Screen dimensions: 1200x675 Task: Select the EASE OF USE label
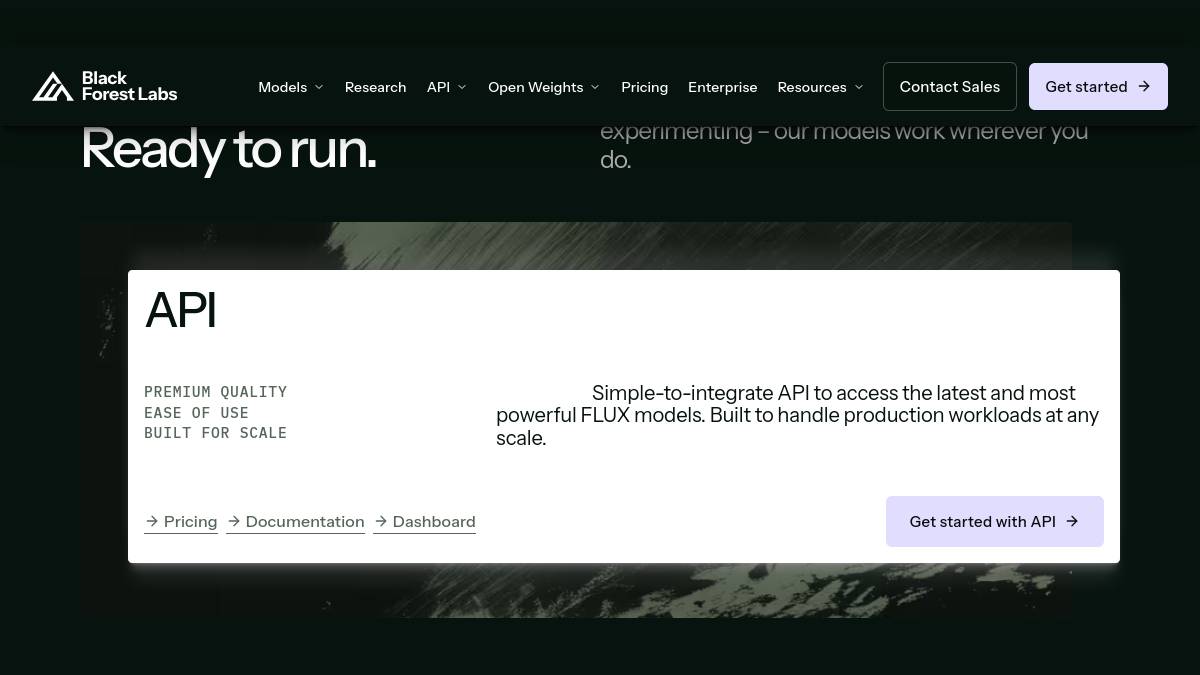pyautogui.click(x=196, y=412)
